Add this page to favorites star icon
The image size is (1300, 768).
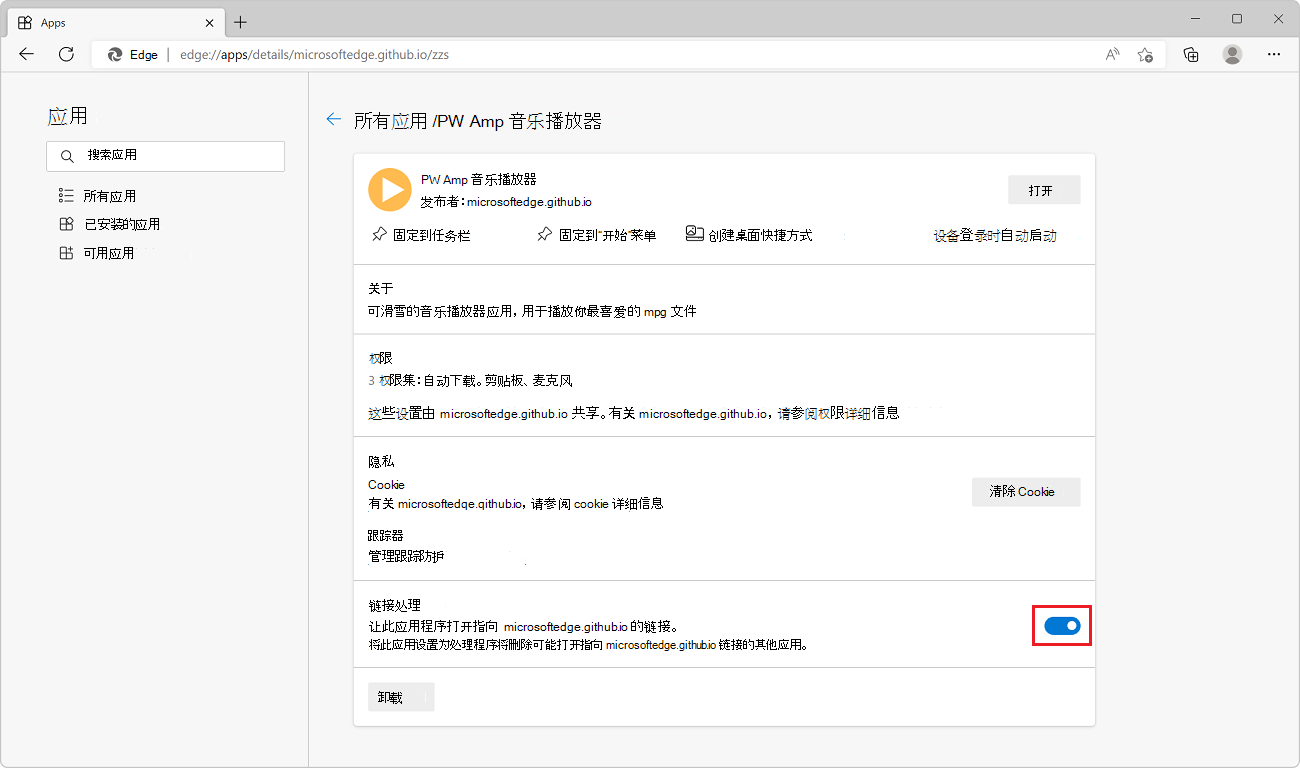point(1145,54)
